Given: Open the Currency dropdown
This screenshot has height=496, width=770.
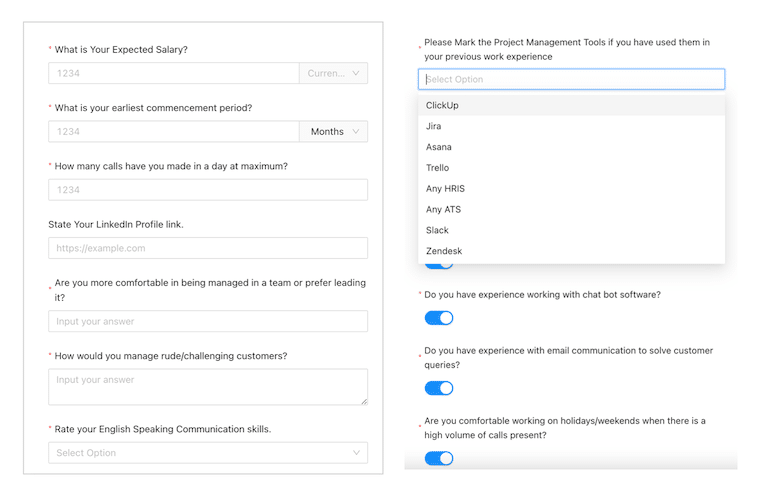Looking at the screenshot, I should (333, 73).
